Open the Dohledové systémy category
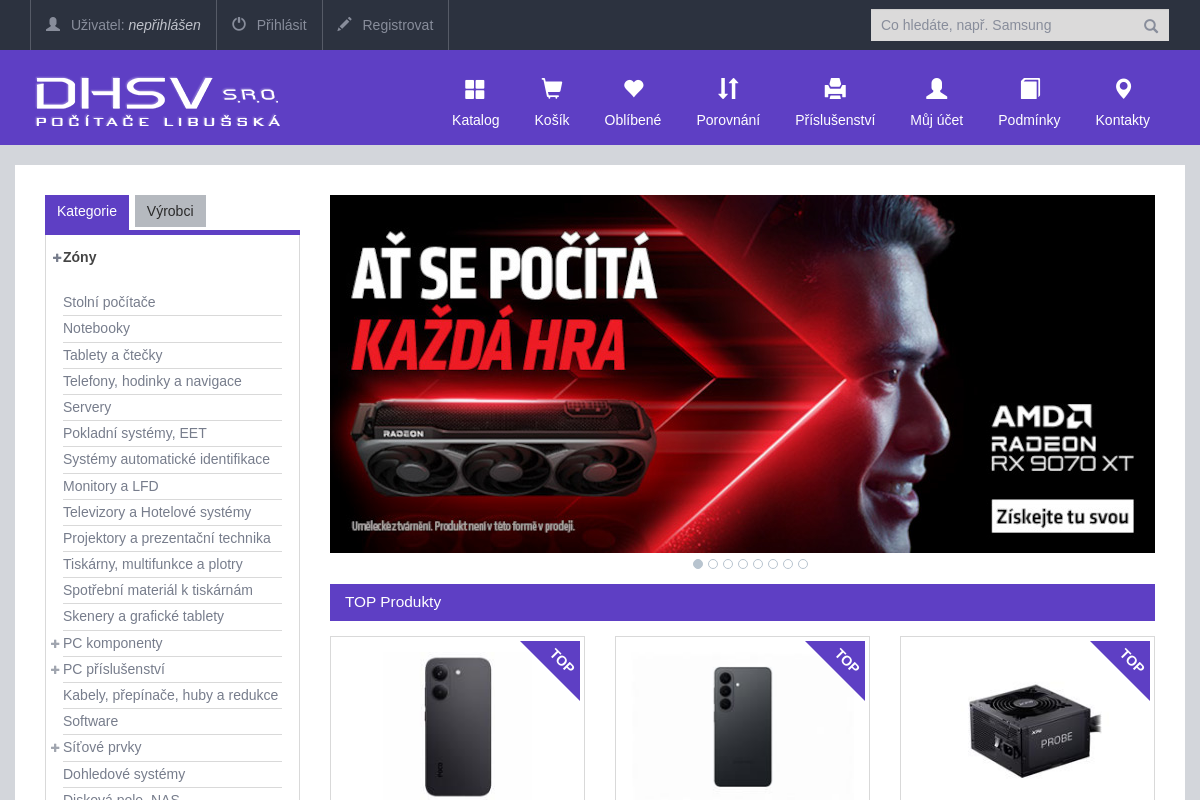Viewport: 1200px width, 800px height. 124,774
